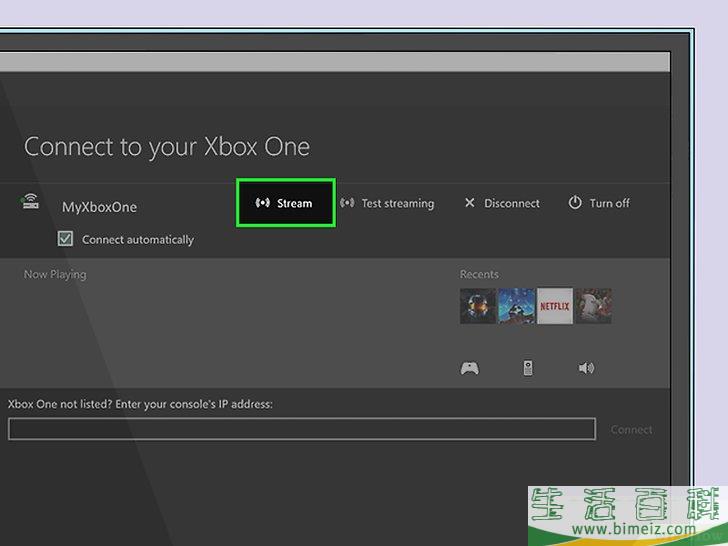Image resolution: width=728 pixels, height=546 pixels.
Task: Open the blue sky recent game thumbnail
Action: [x=516, y=306]
